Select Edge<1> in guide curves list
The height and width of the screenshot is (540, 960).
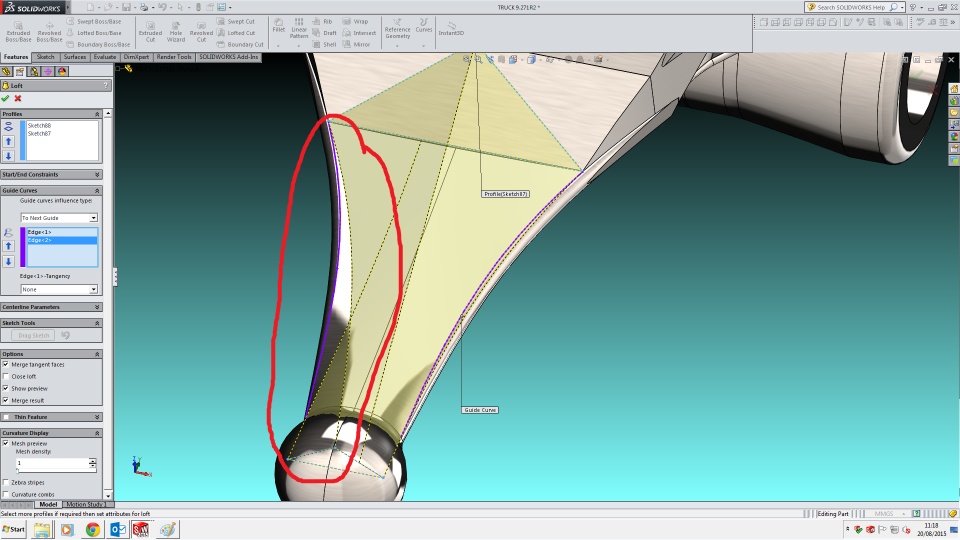tap(39, 232)
